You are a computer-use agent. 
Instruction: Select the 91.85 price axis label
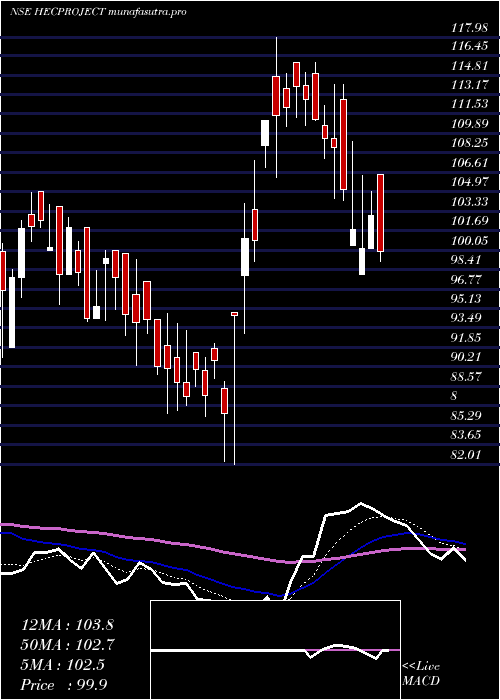coord(467,338)
